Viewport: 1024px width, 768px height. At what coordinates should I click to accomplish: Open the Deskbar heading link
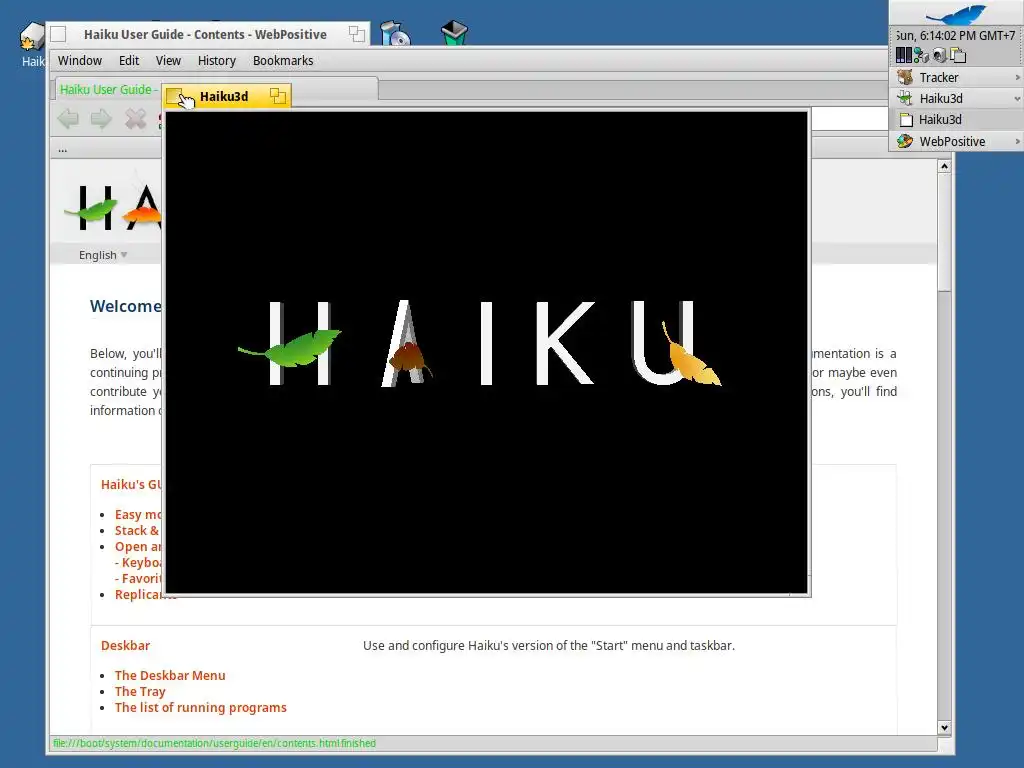(125, 645)
